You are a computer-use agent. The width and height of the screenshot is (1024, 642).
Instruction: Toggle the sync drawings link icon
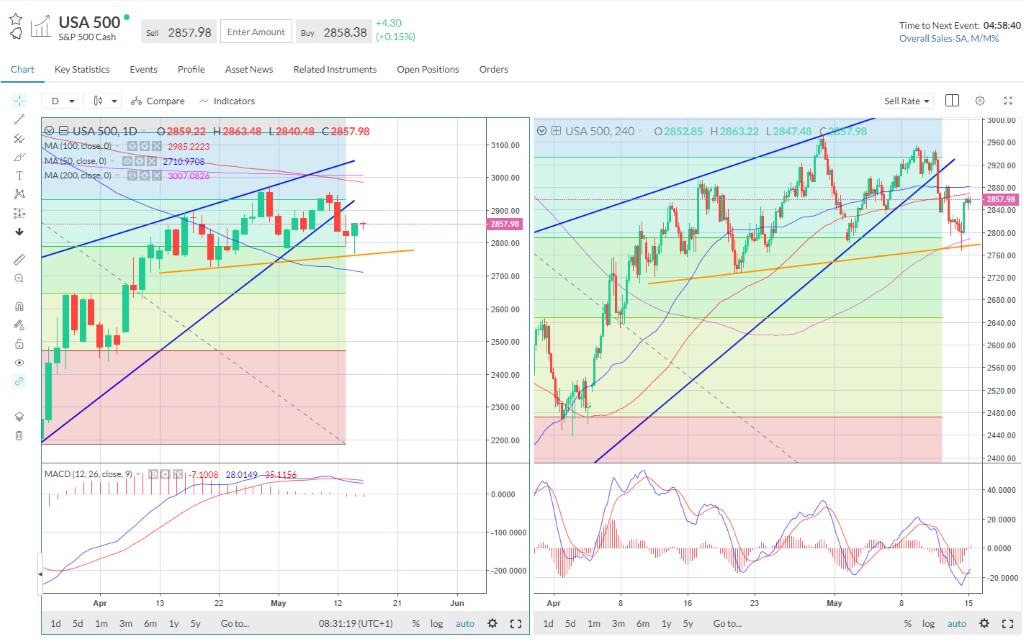[x=19, y=381]
